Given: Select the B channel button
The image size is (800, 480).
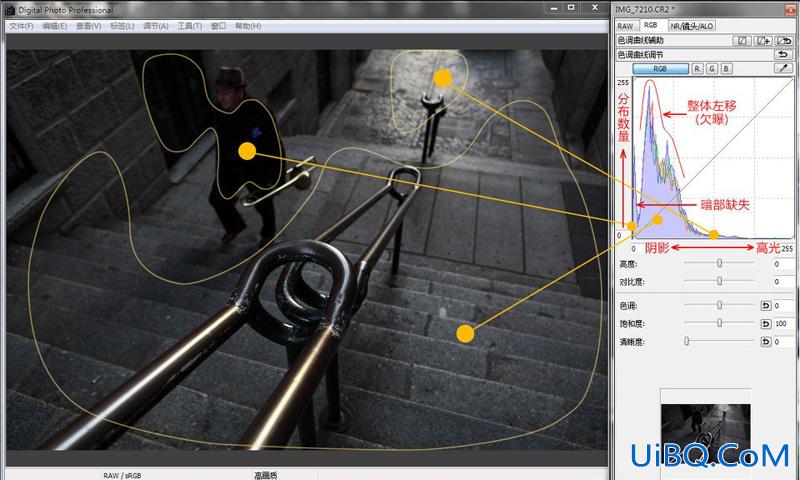Looking at the screenshot, I should click(x=727, y=68).
